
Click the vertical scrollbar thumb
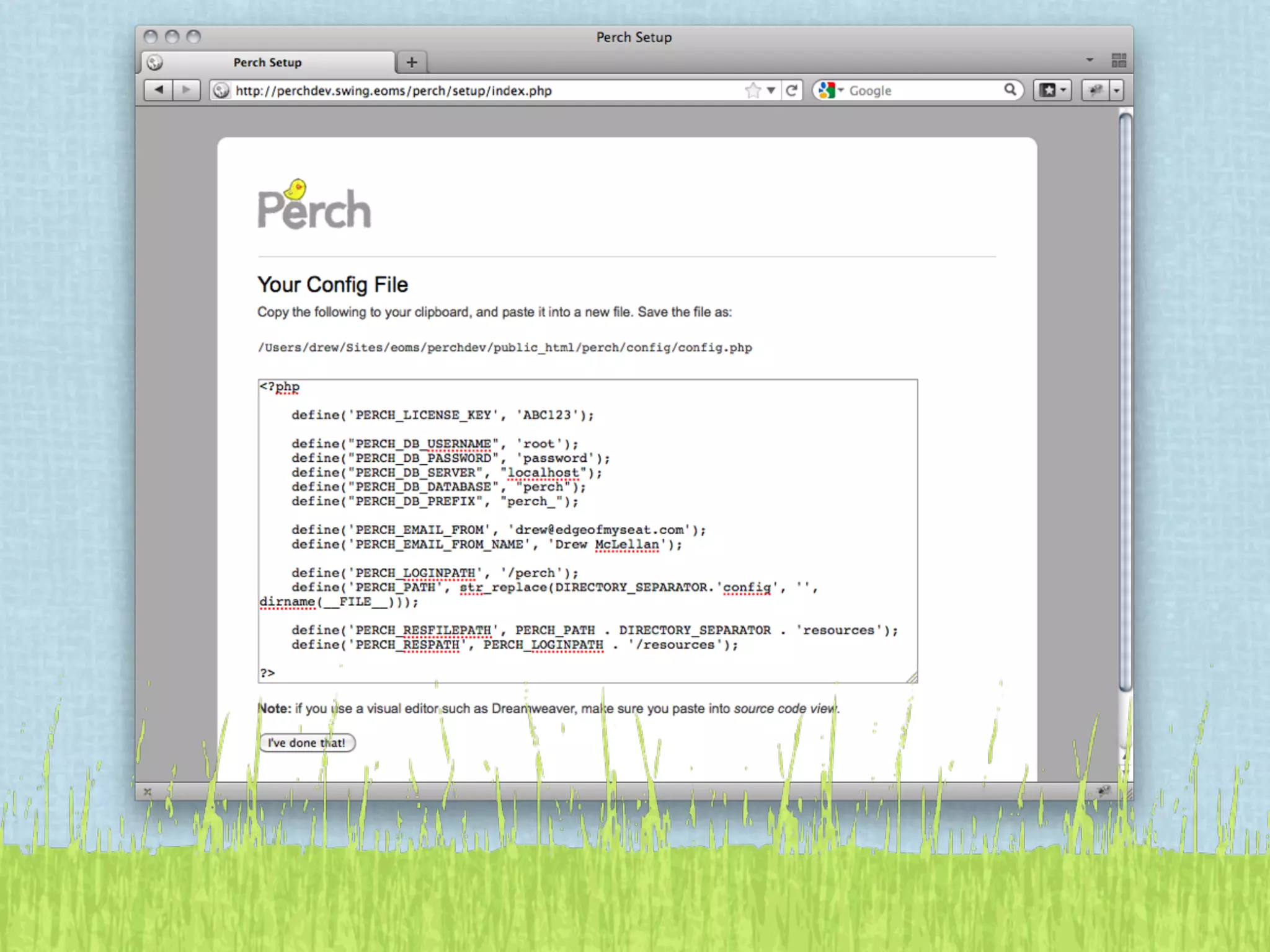click(1125, 403)
